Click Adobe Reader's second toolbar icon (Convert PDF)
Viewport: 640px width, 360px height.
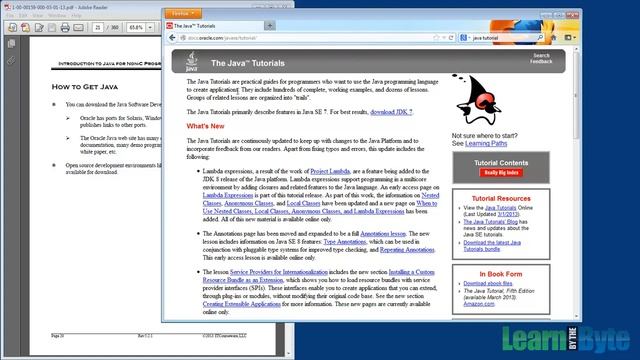pyautogui.click(x=26, y=27)
